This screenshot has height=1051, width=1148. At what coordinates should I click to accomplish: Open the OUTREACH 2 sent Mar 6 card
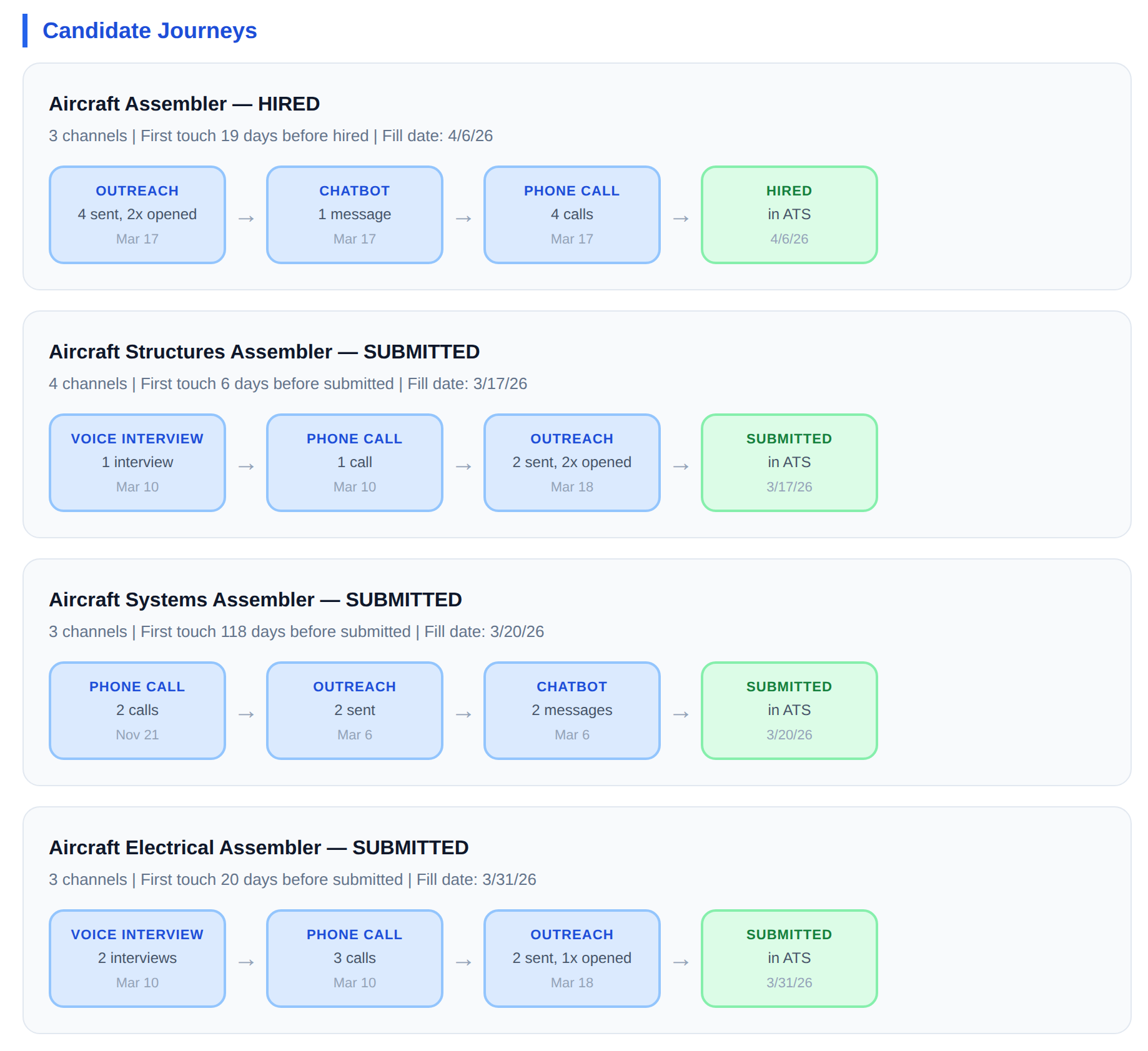coord(355,711)
